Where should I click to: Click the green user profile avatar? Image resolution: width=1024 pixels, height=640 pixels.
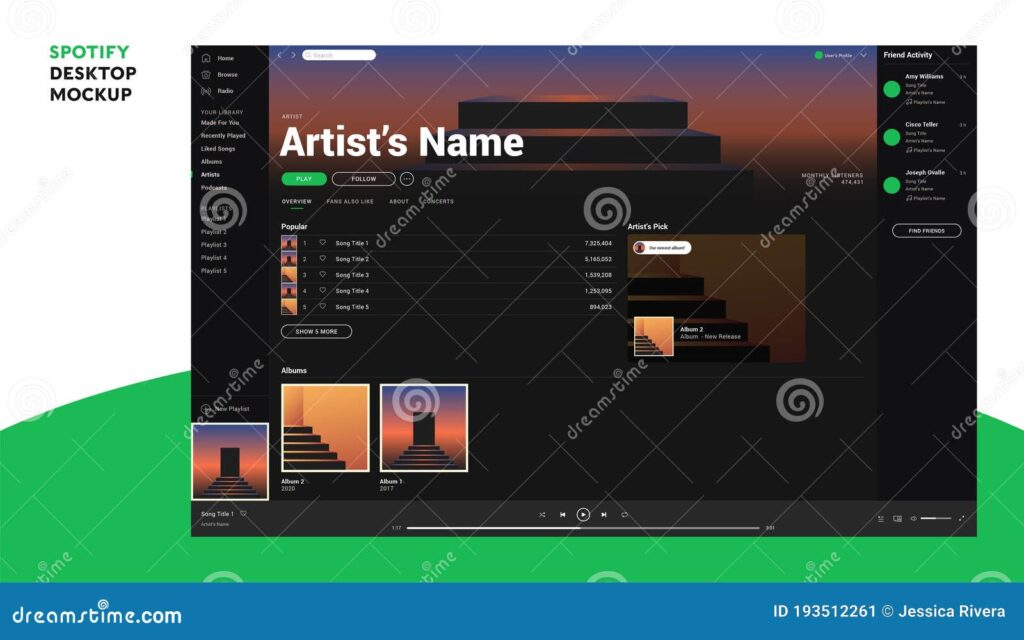818,56
